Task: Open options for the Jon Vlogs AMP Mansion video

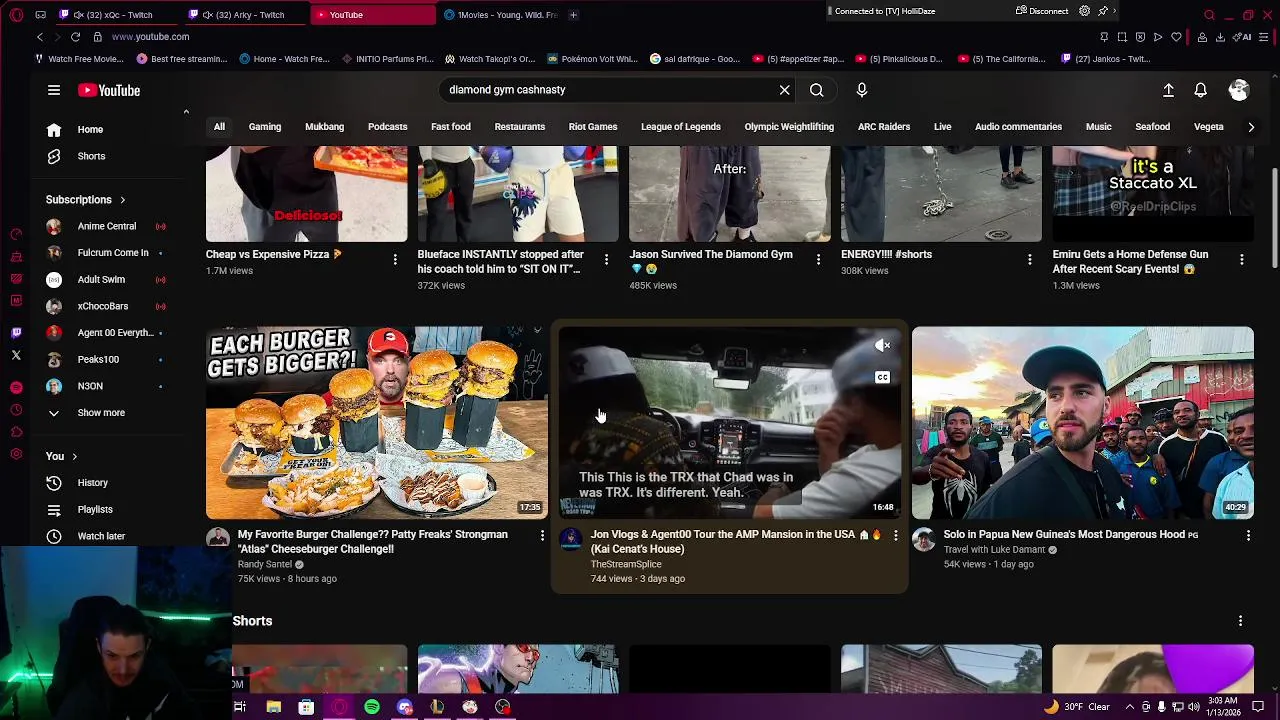Action: pos(896,536)
